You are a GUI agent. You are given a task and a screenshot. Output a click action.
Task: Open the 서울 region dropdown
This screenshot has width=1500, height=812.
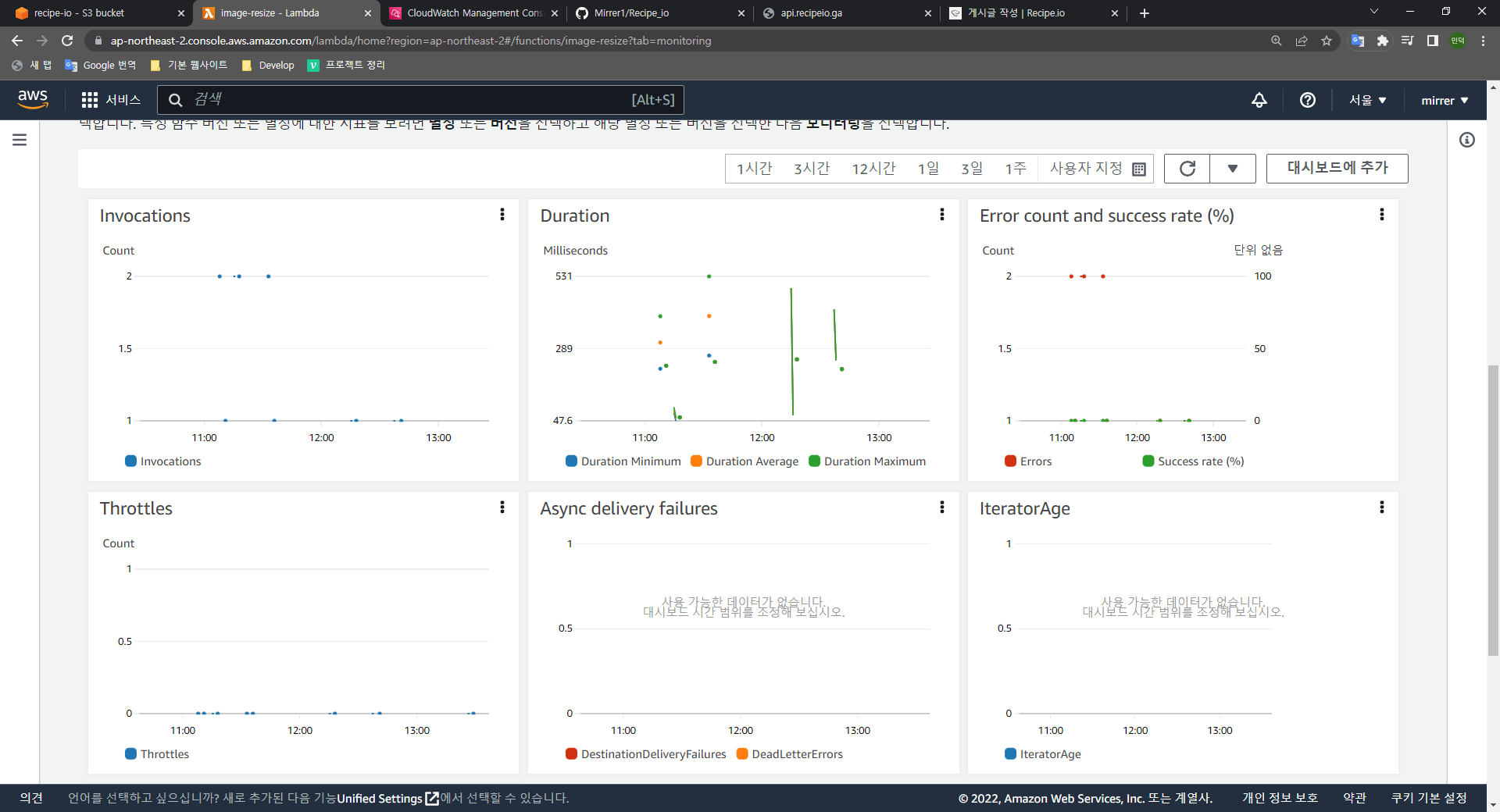coord(1366,100)
